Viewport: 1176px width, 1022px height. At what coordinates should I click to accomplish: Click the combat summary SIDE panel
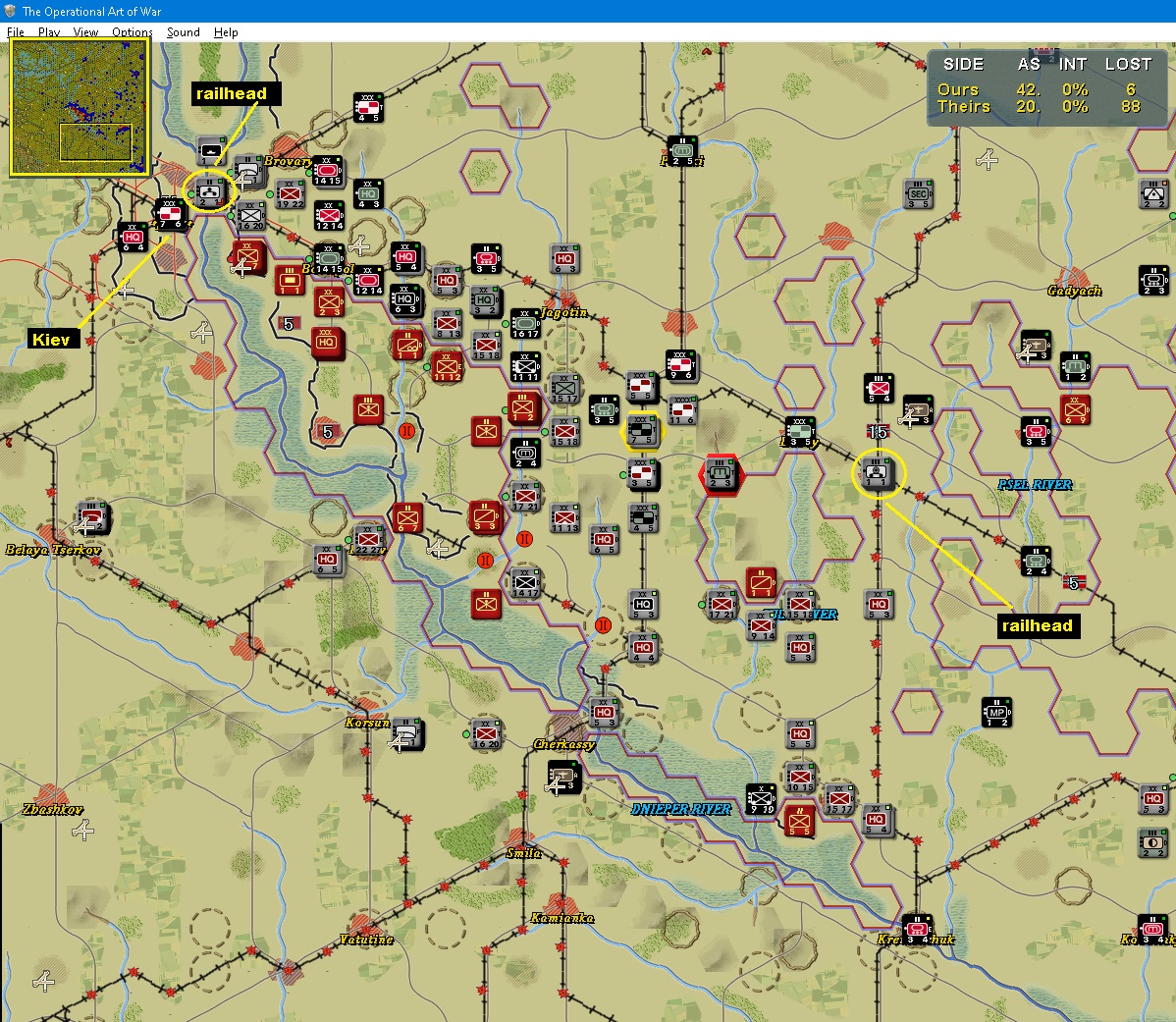[1047, 87]
